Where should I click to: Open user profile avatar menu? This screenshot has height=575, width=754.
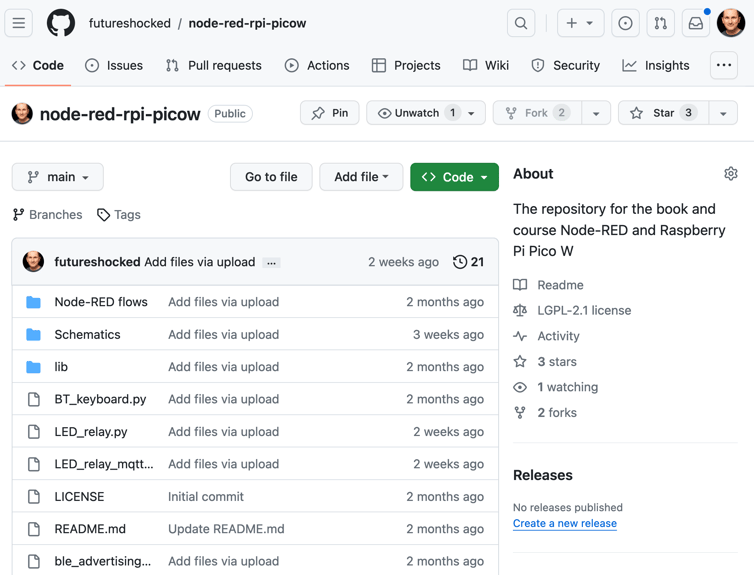point(731,23)
